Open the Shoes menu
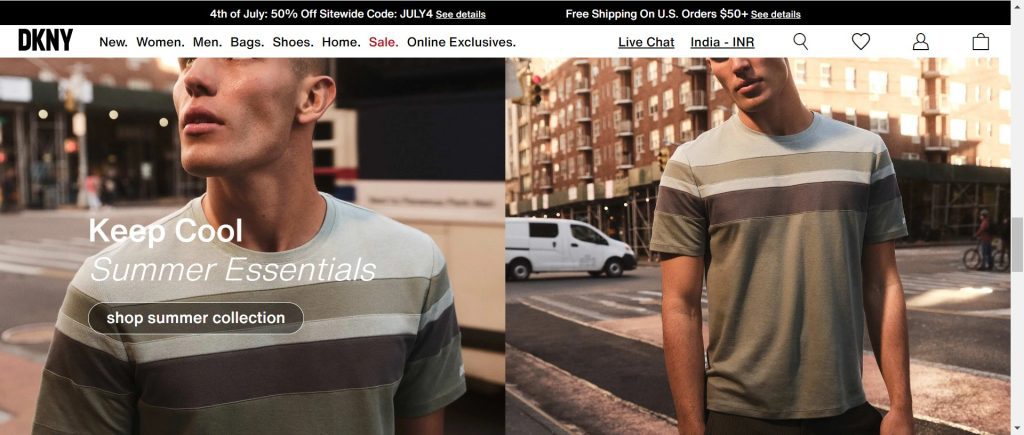 293,42
